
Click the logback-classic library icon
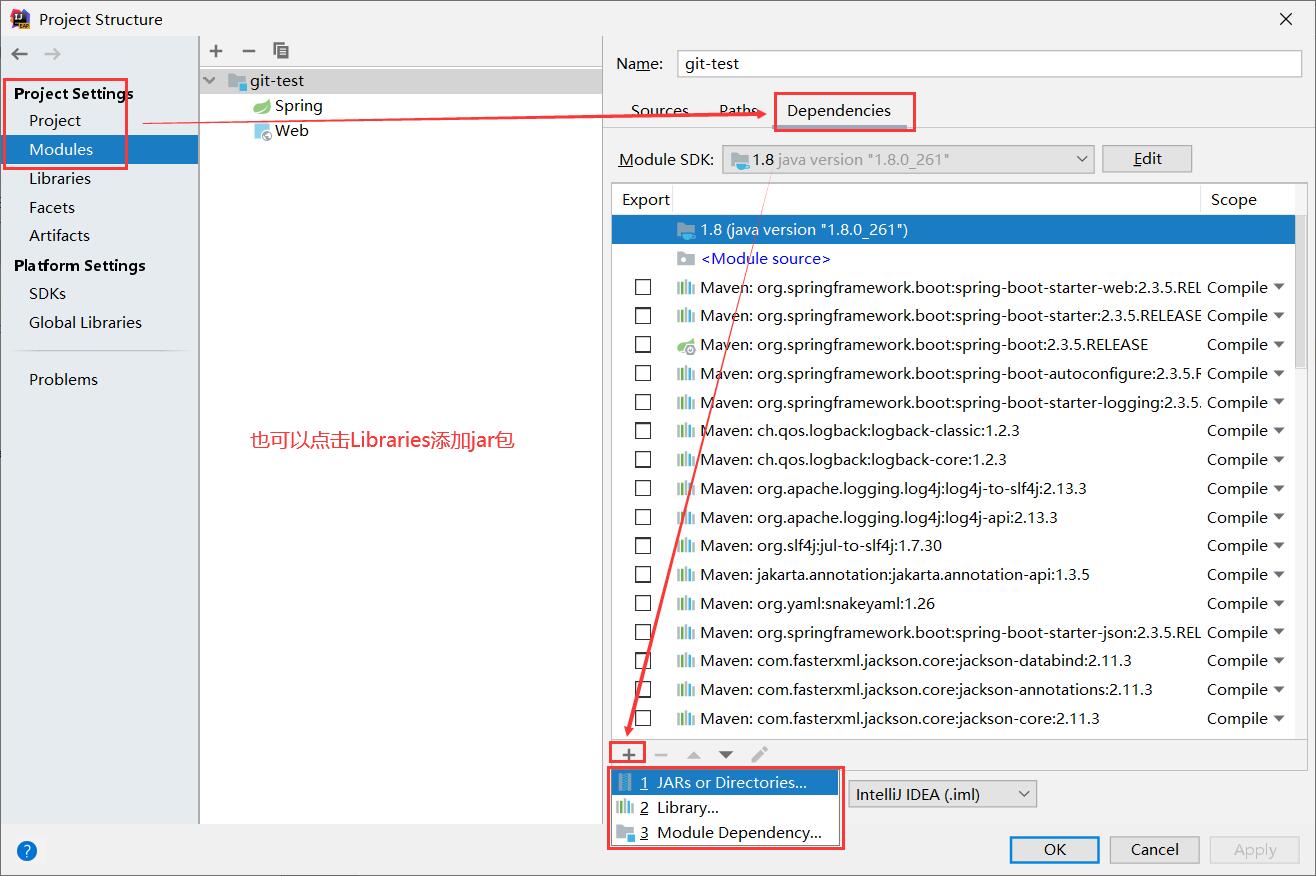(x=685, y=431)
